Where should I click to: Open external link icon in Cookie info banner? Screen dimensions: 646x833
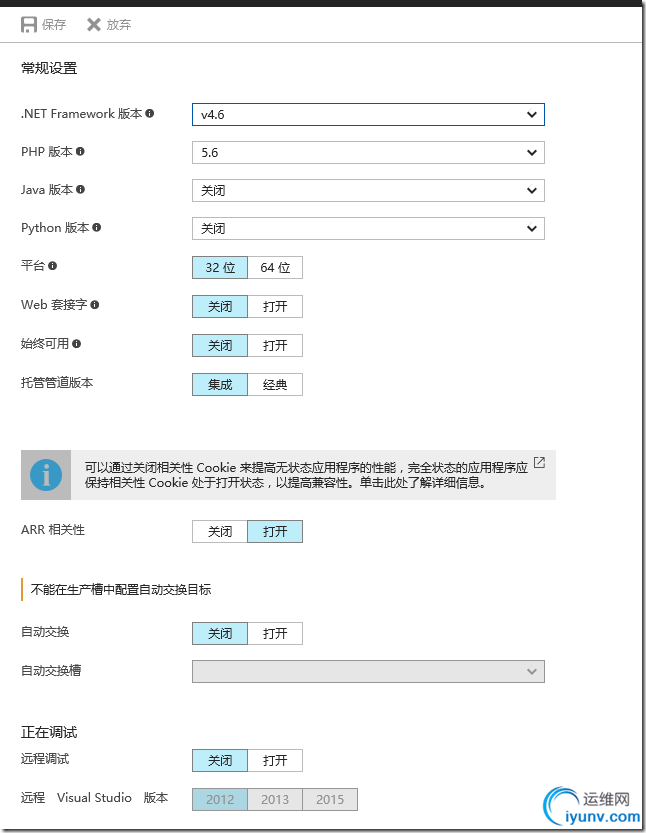pos(539,462)
